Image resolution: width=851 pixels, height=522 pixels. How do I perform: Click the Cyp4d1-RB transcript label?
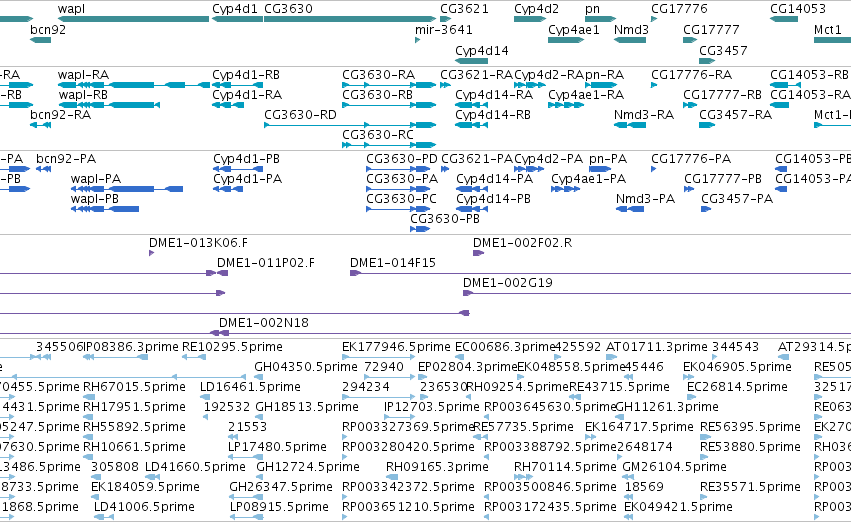246,75
